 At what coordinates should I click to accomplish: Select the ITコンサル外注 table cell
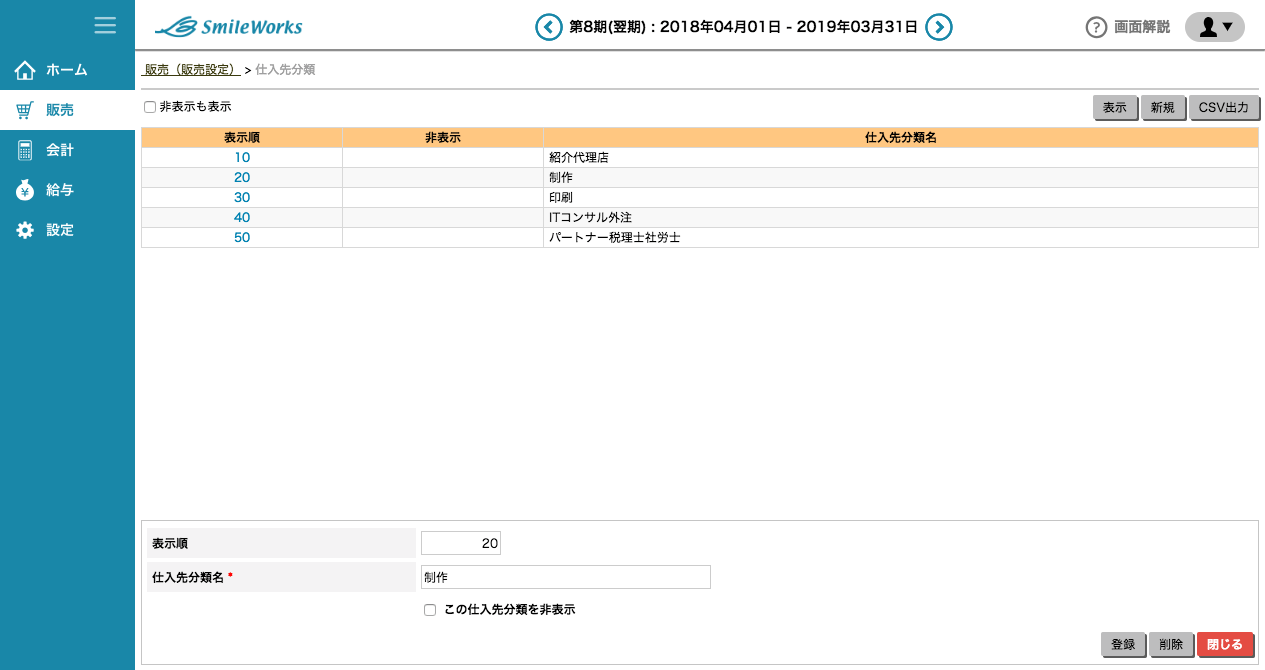900,217
